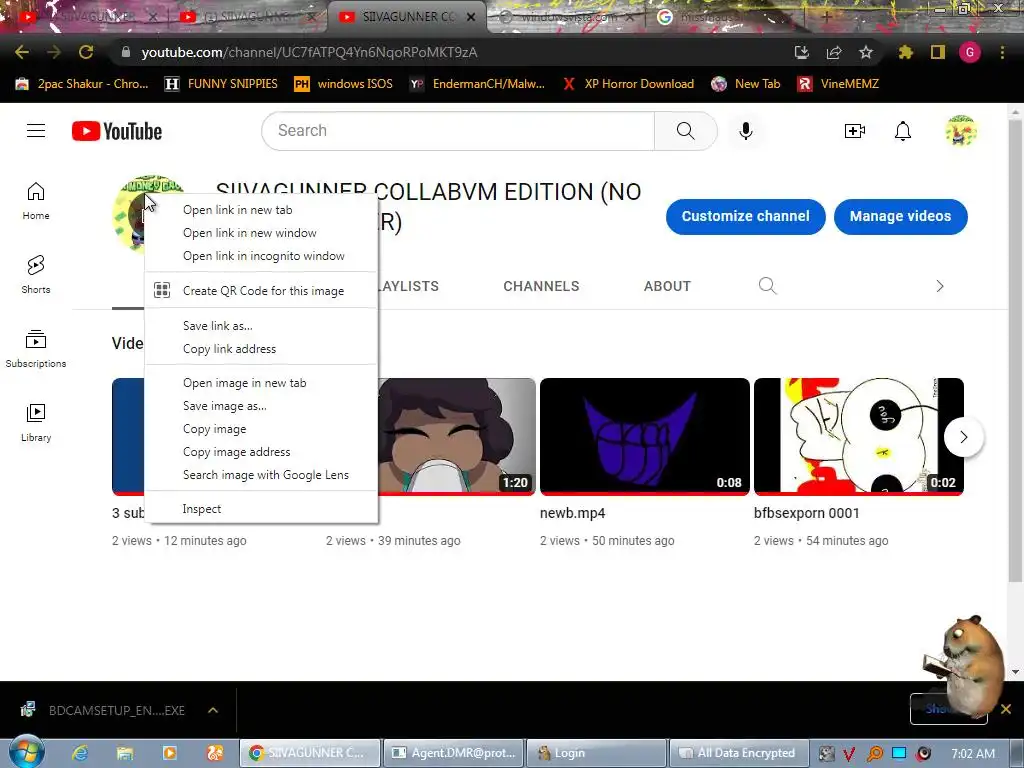Open notifications bell

(x=903, y=131)
